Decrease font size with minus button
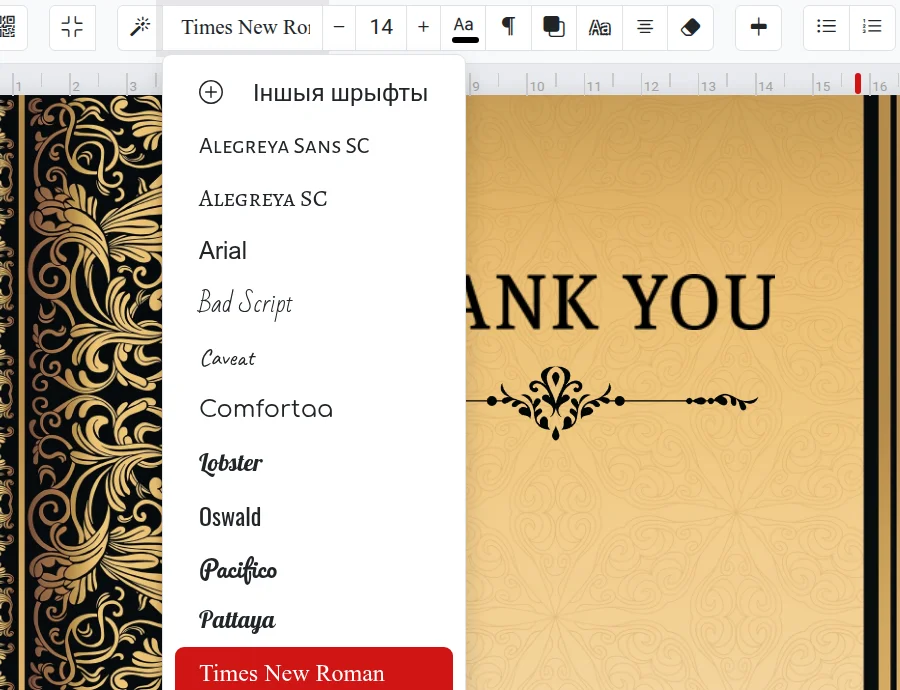900x690 pixels. [x=339, y=27]
